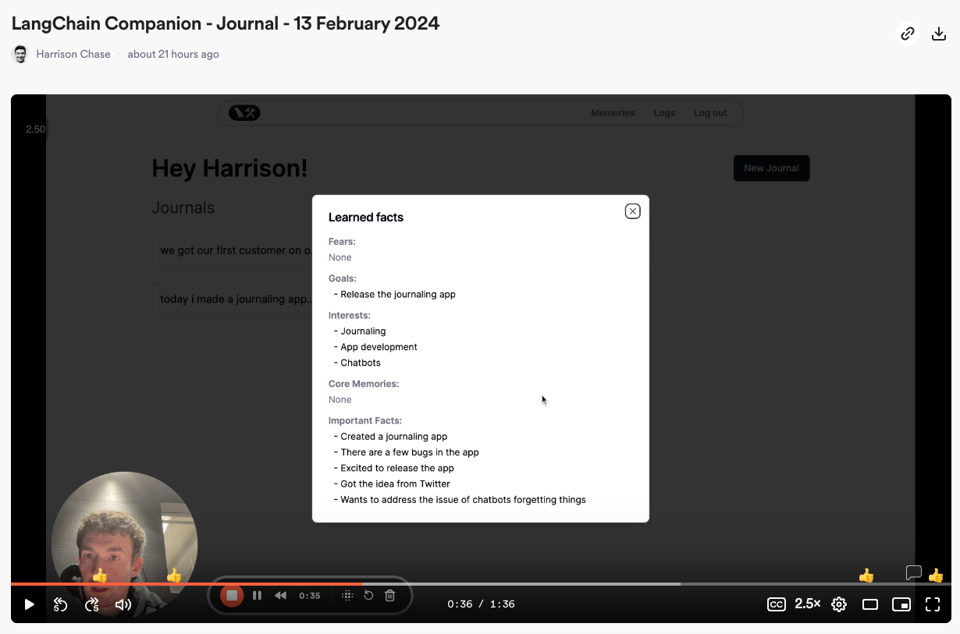
Task: Click the comment bubble on the timeline
Action: tap(913, 573)
